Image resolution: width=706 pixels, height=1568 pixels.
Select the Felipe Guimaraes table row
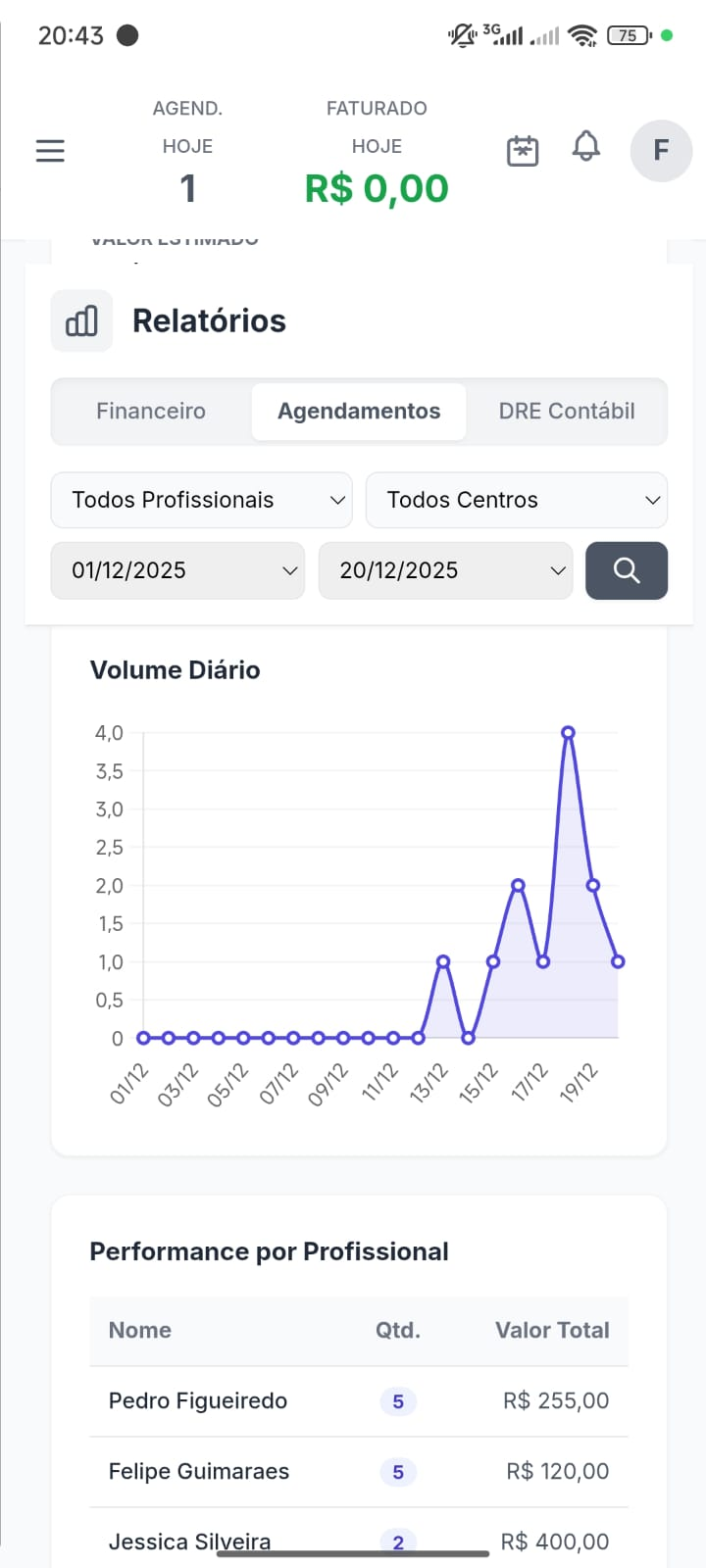point(359,1472)
